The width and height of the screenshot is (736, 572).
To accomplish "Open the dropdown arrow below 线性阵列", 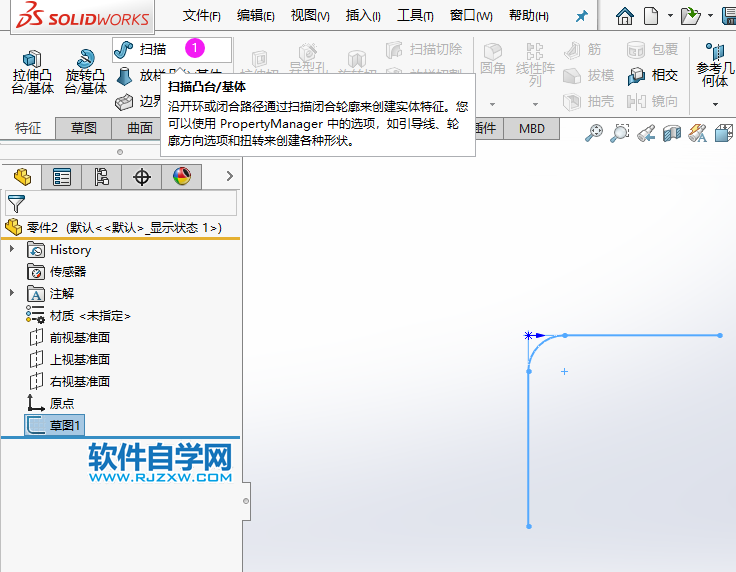I will click(535, 104).
